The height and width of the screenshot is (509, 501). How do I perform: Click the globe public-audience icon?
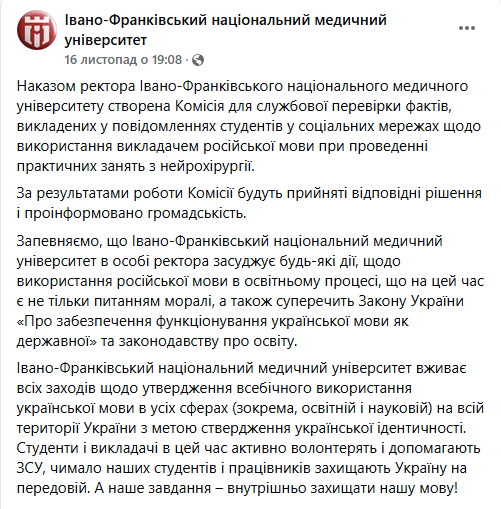(x=198, y=60)
